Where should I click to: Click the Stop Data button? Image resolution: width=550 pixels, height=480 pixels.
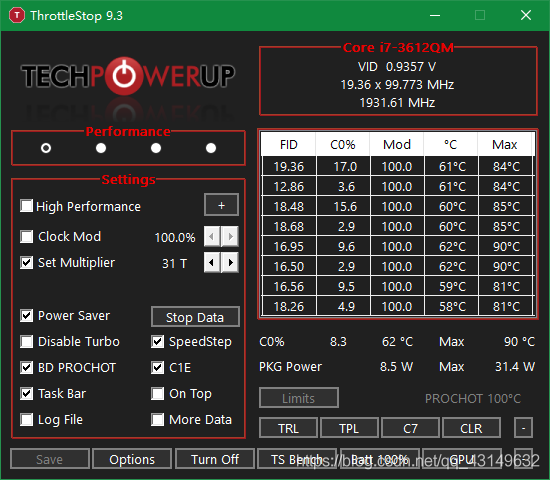(195, 317)
